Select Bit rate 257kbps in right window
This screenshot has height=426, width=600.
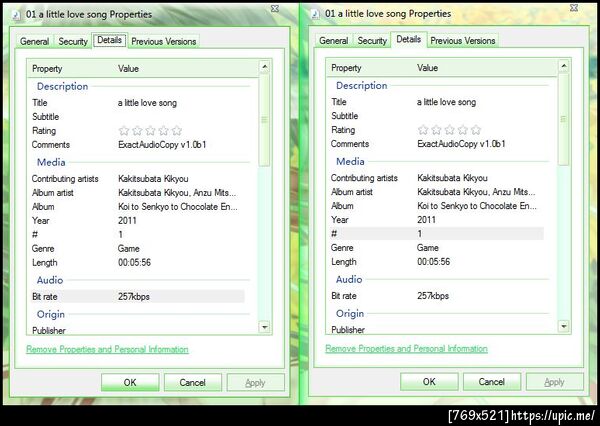(433, 296)
